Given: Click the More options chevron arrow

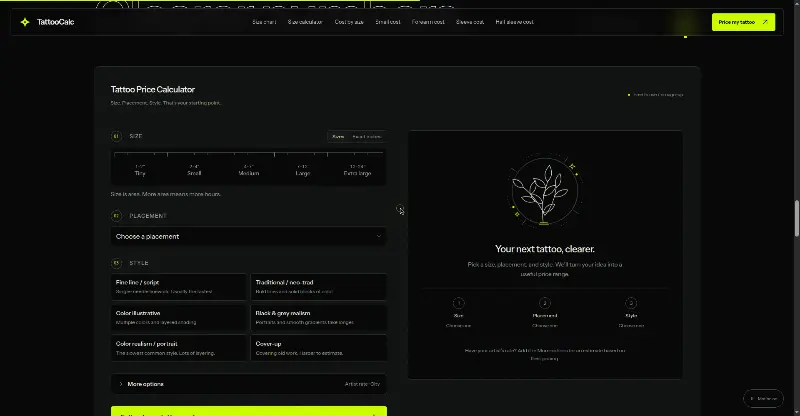Looking at the screenshot, I should (x=120, y=384).
